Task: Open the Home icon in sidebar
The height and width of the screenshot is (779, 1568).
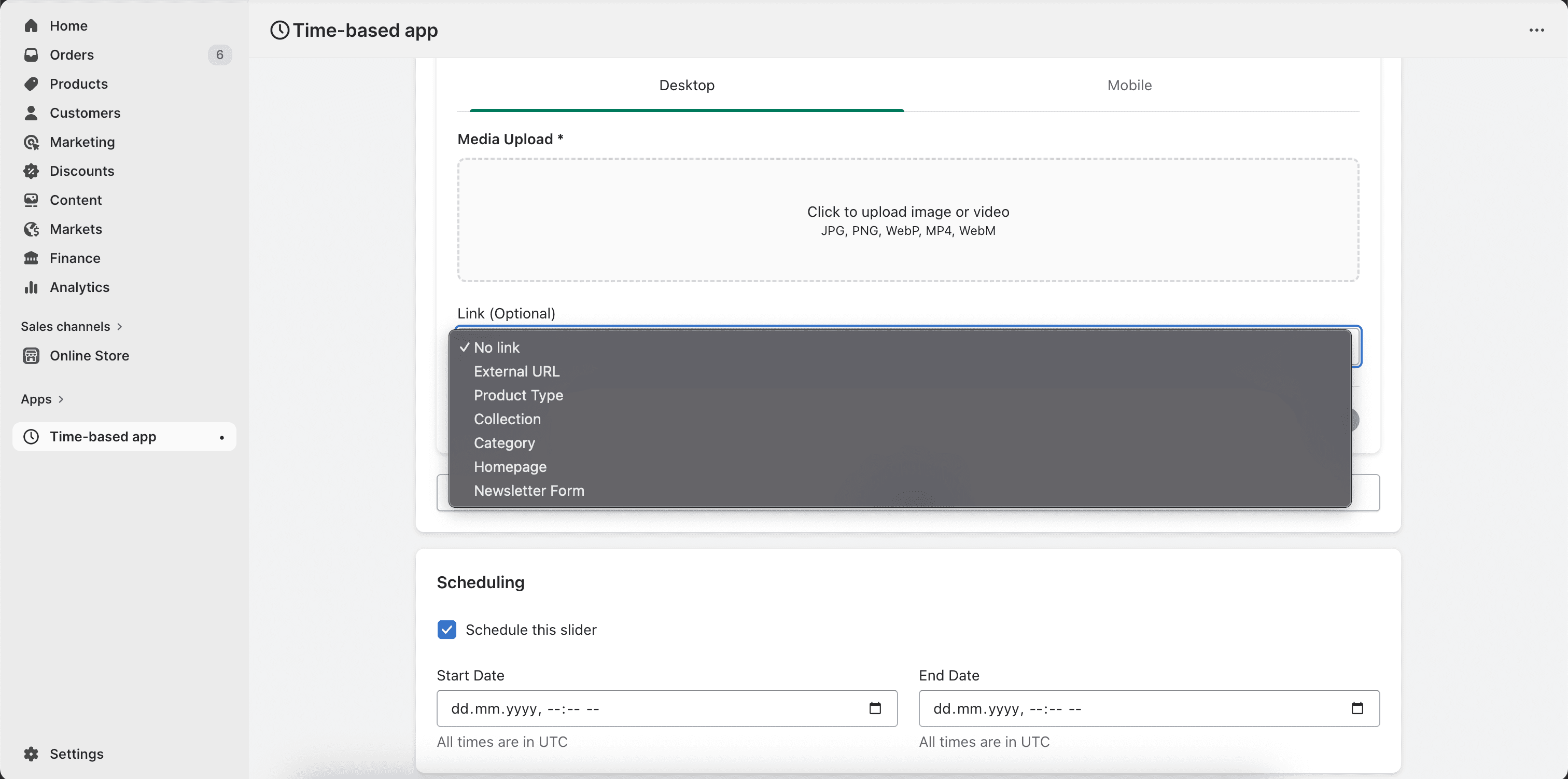Action: (32, 25)
